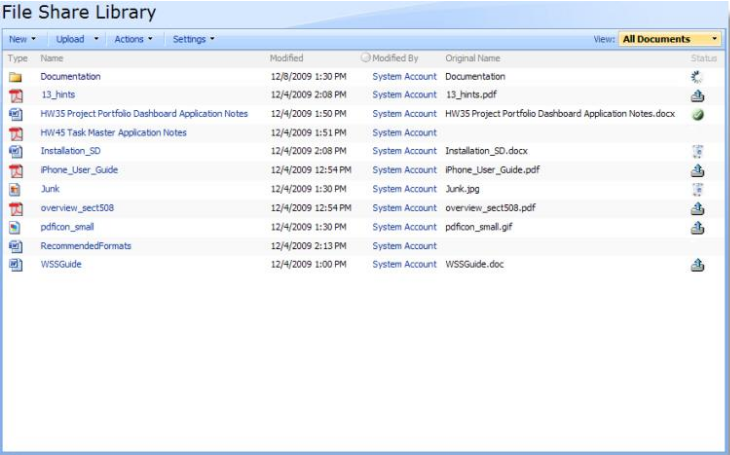Sort by the Modified By column header
Image resolution: width=730 pixels, height=455 pixels.
395,58
